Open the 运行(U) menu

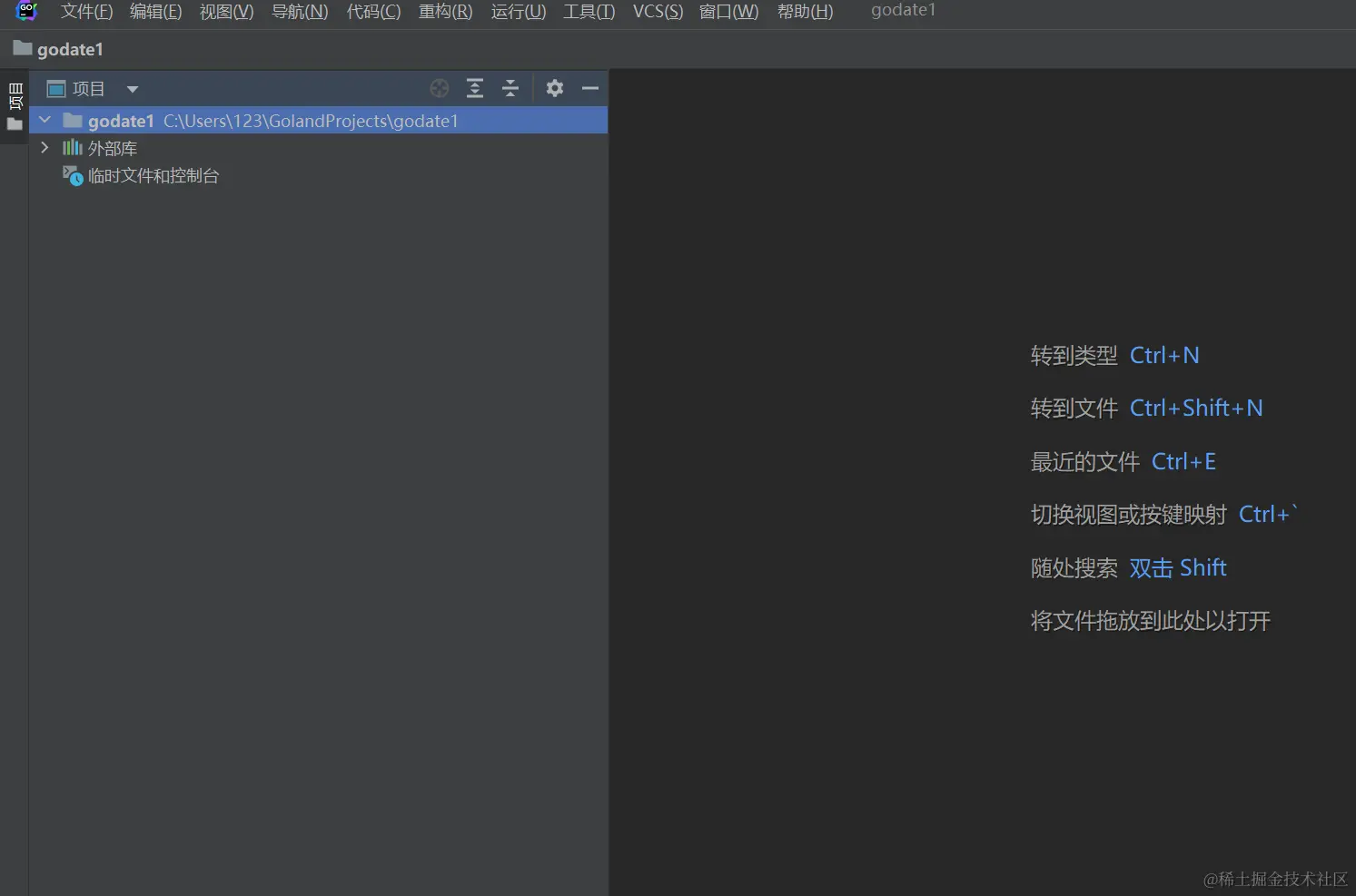coord(519,12)
